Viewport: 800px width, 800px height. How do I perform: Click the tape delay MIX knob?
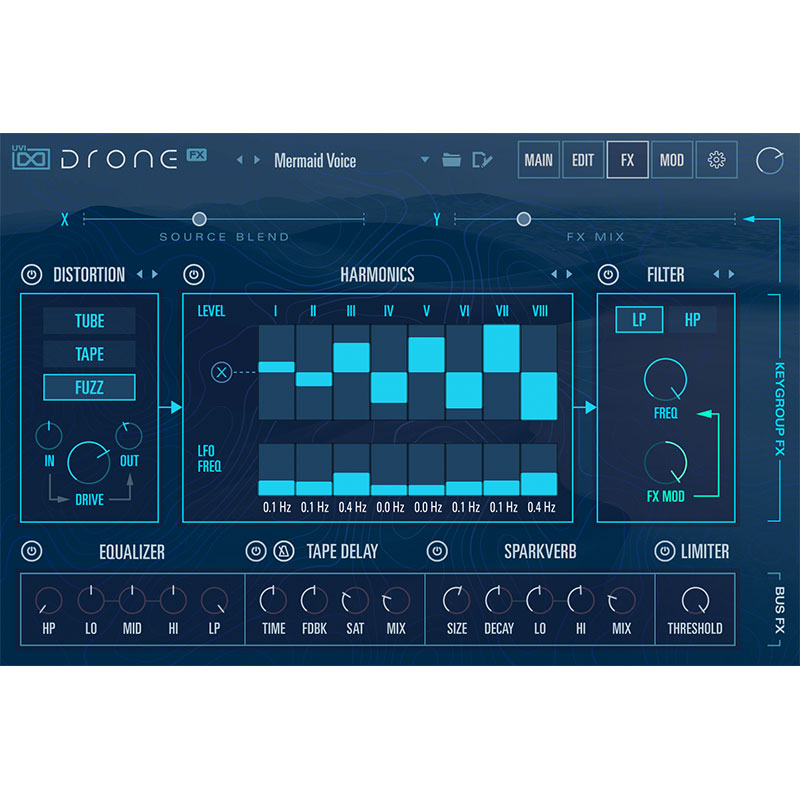tap(396, 601)
